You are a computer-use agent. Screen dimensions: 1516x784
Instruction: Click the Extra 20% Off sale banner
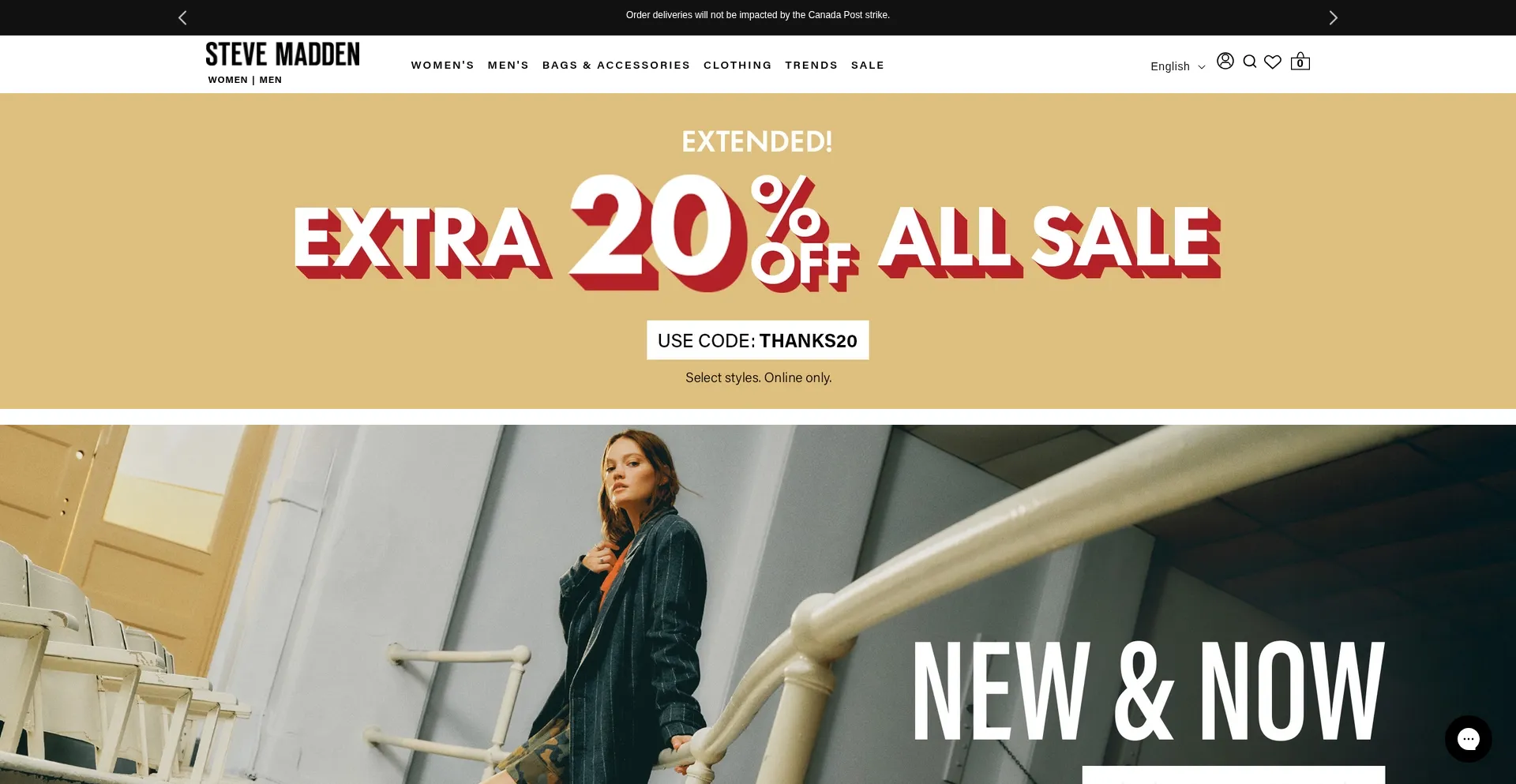point(758,251)
